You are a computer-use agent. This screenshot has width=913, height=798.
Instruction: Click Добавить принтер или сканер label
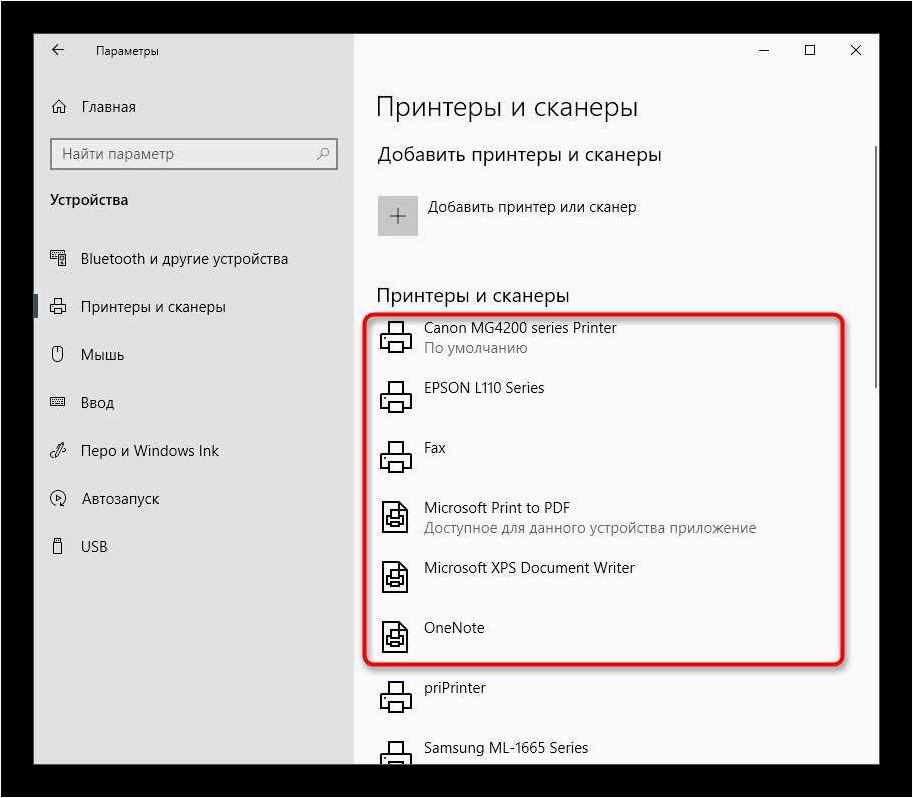point(532,207)
